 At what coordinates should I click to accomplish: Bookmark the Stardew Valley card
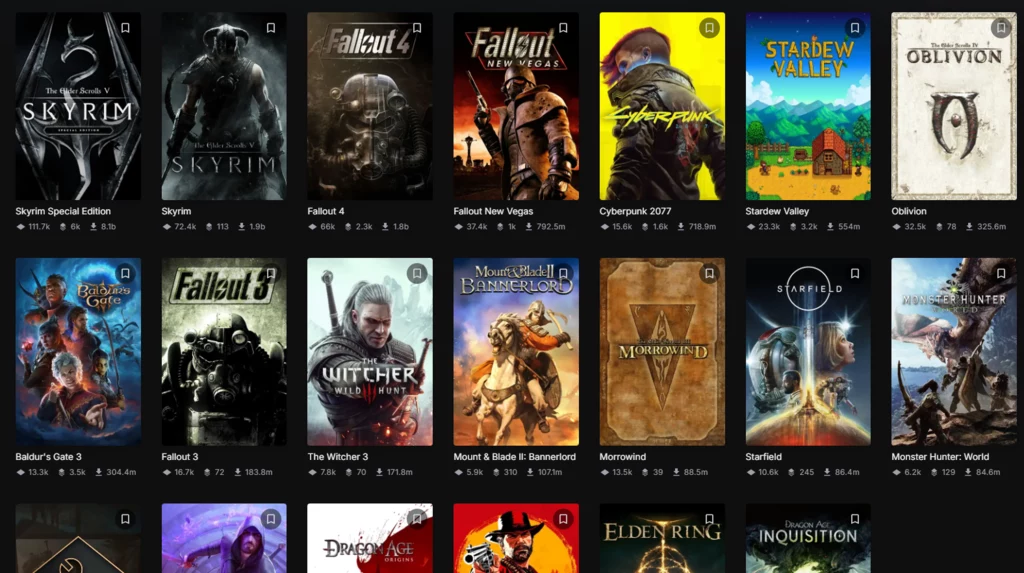pos(855,28)
